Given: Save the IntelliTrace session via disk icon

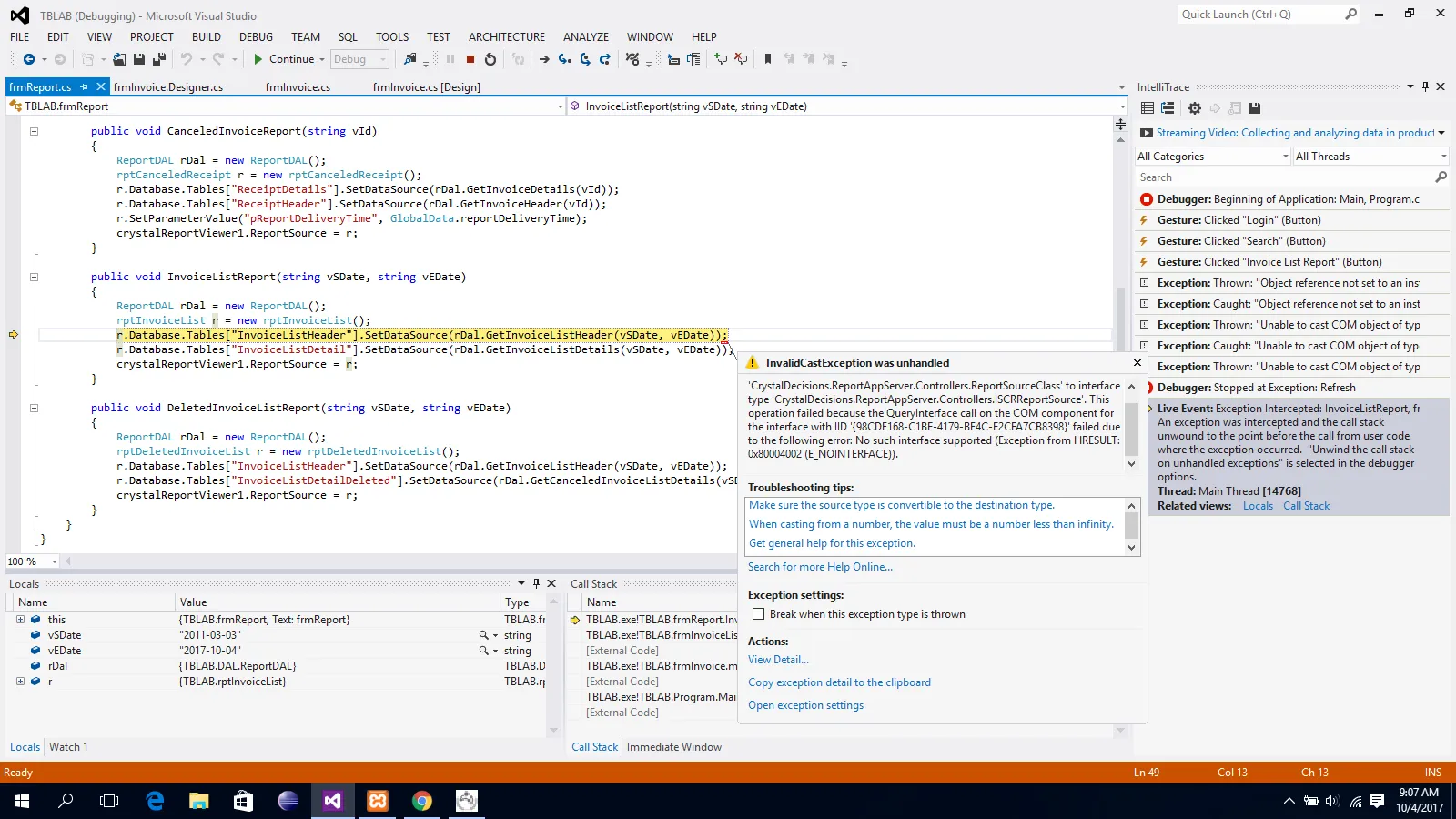Looking at the screenshot, I should coord(1255,108).
